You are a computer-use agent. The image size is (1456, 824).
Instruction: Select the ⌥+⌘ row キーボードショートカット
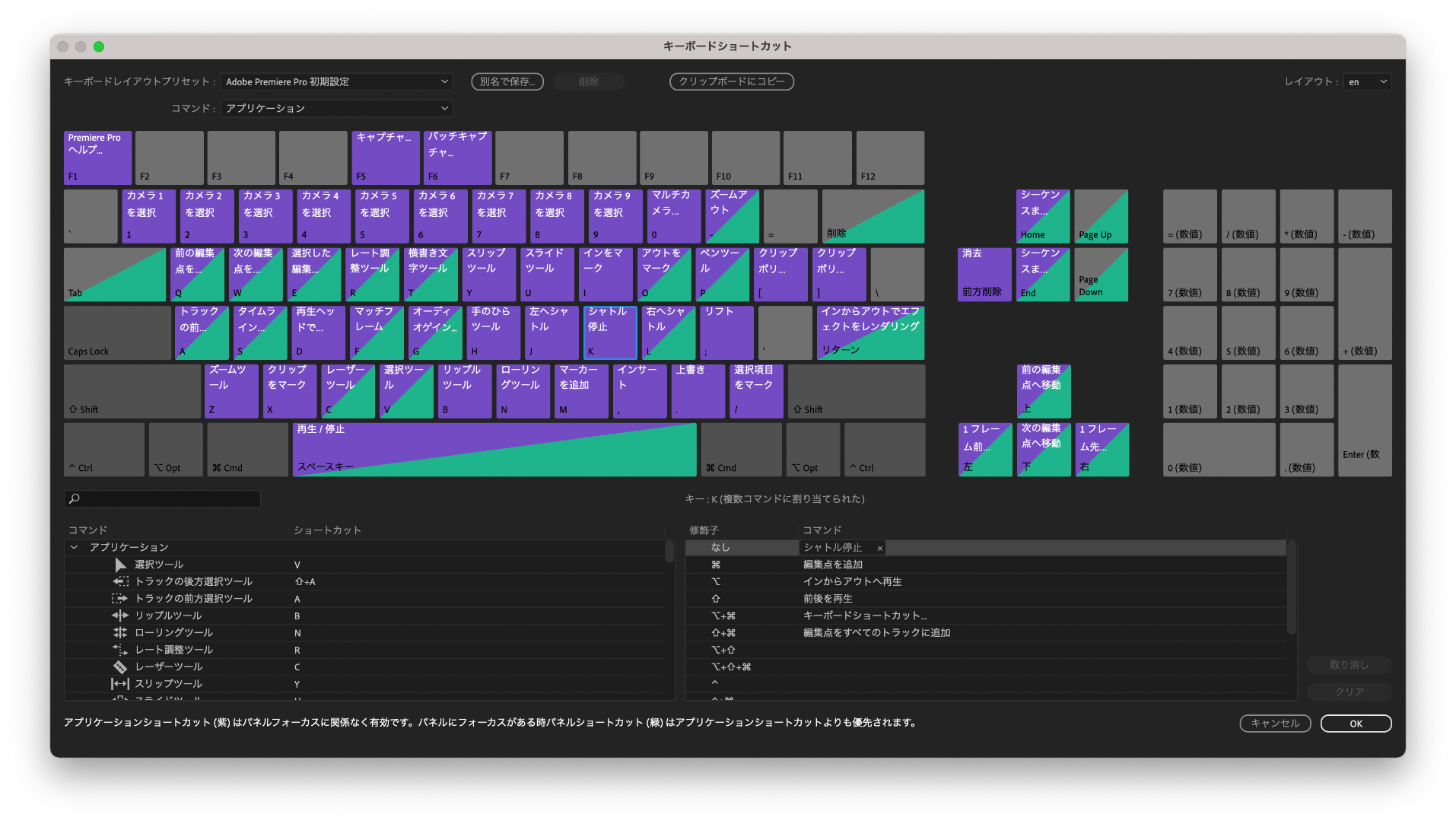(x=986, y=616)
